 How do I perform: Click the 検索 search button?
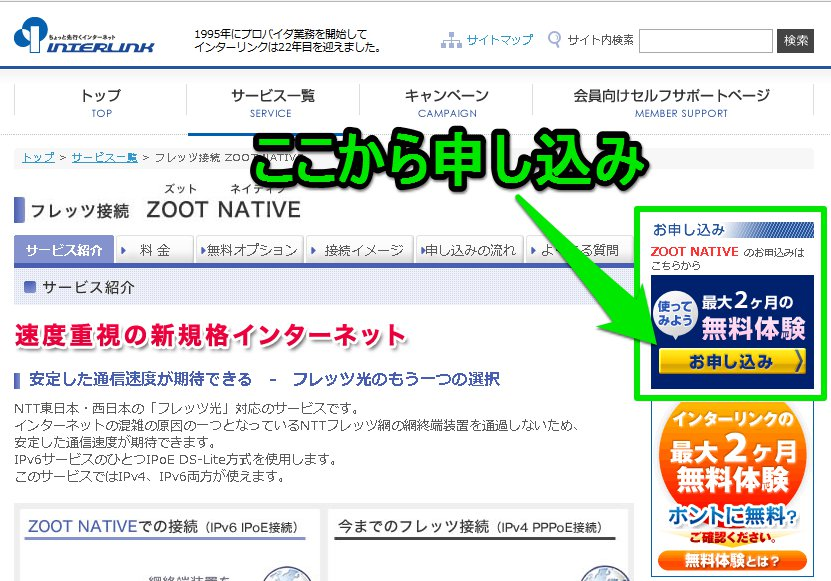795,41
